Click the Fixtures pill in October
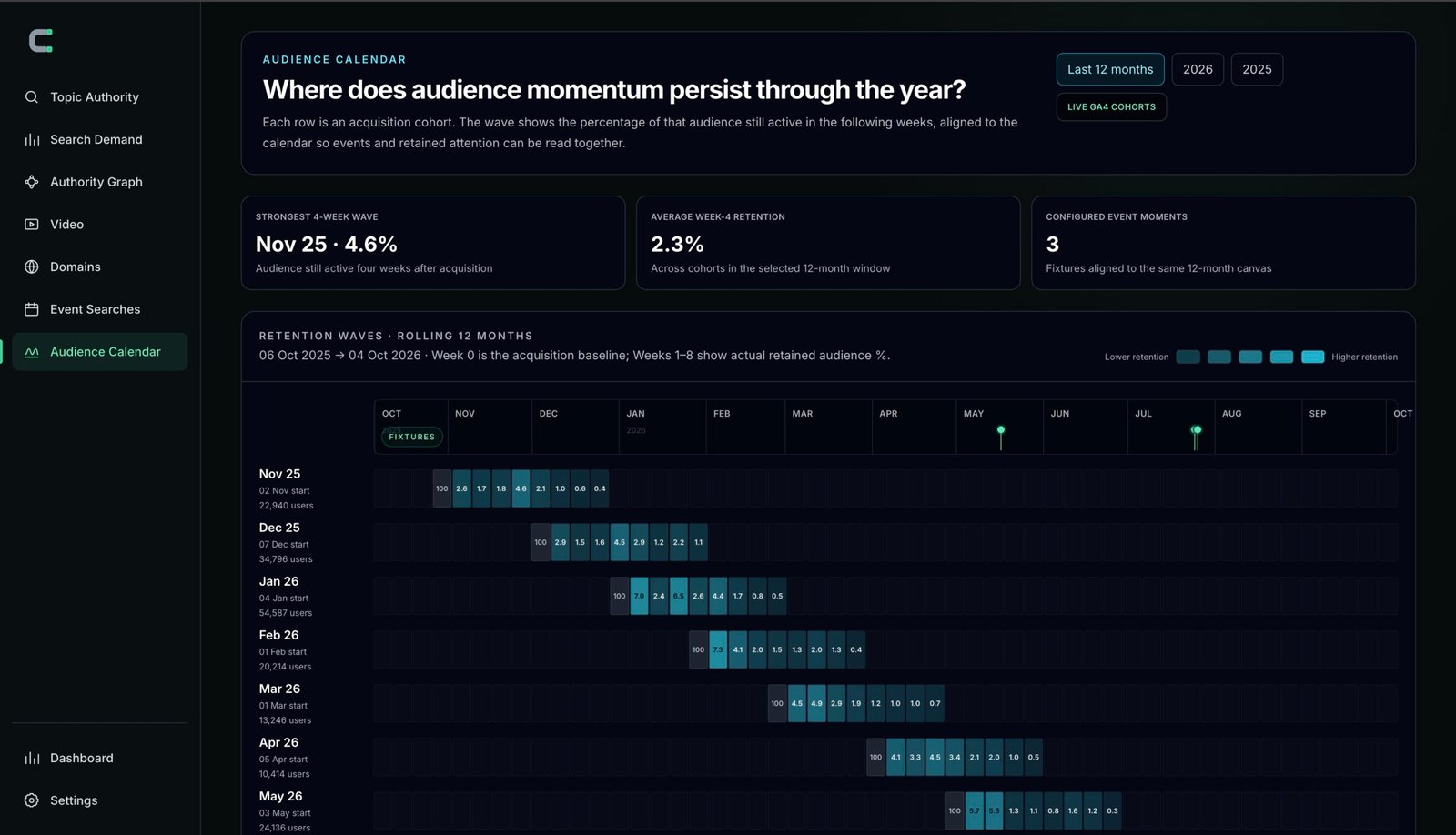Screen dimensions: 1456x835 (x=412, y=437)
